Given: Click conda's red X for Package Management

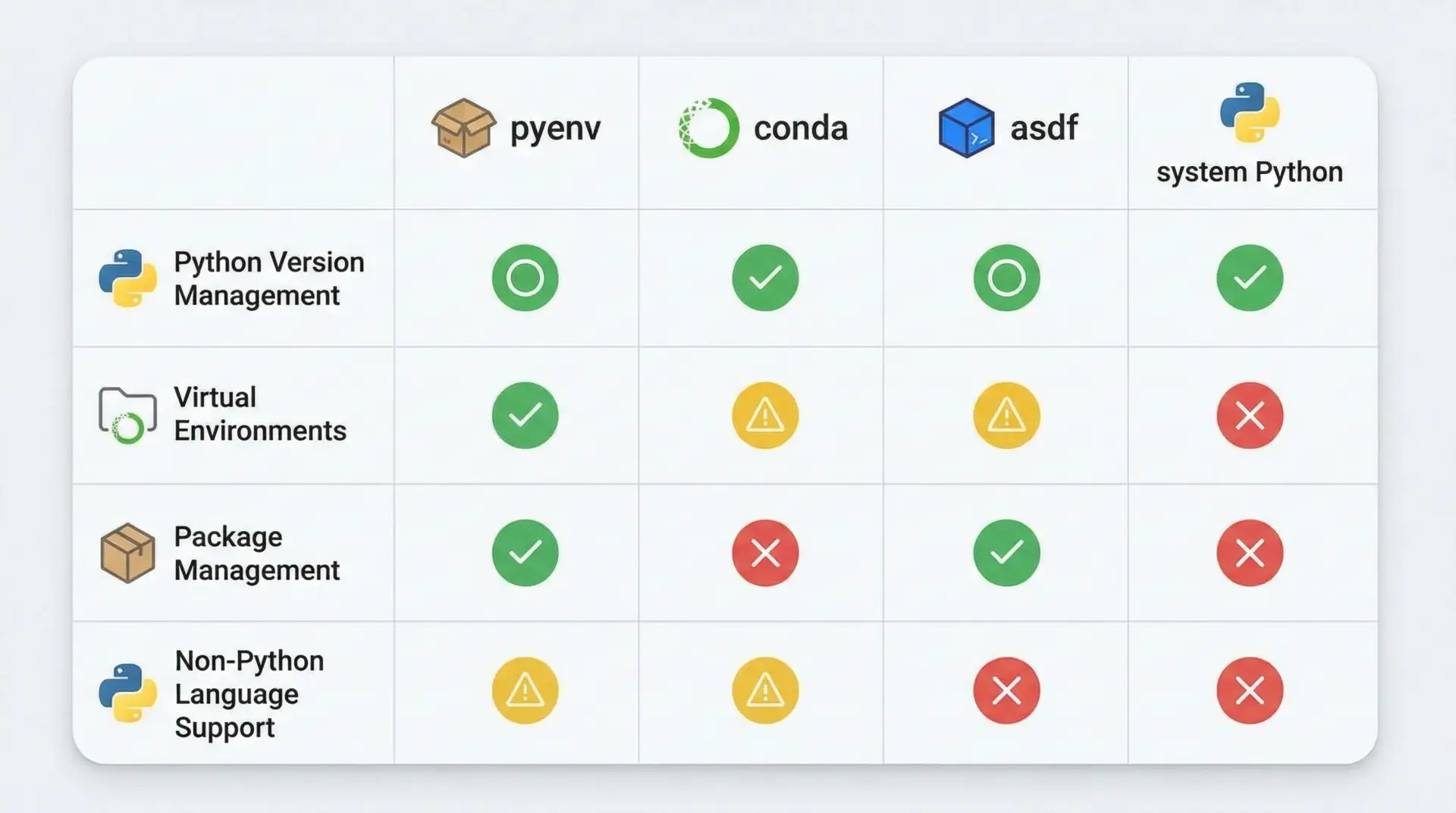Looking at the screenshot, I should click(765, 553).
